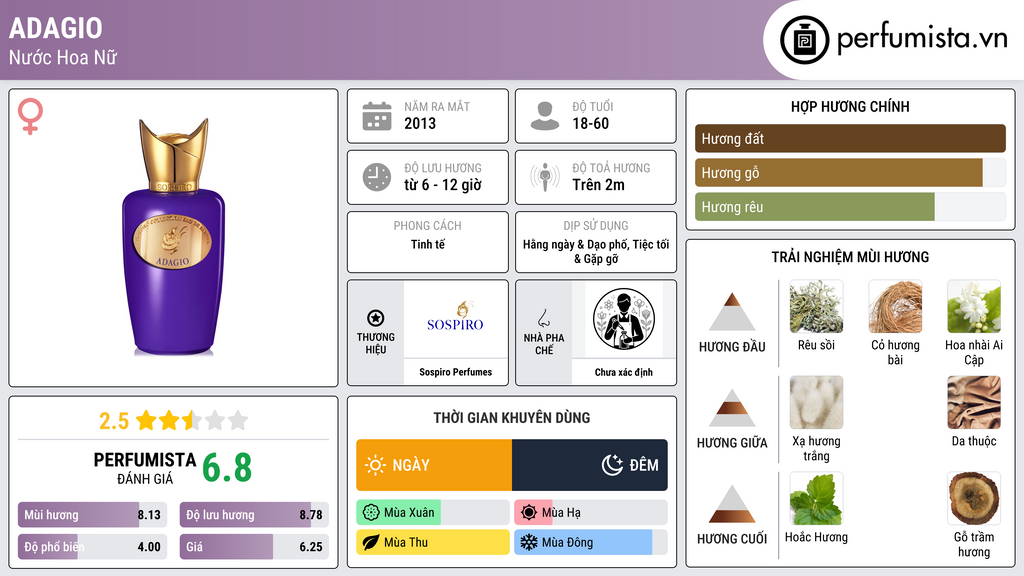Select the Đêm nighttime segment
The image size is (1024, 576).
tap(590, 465)
